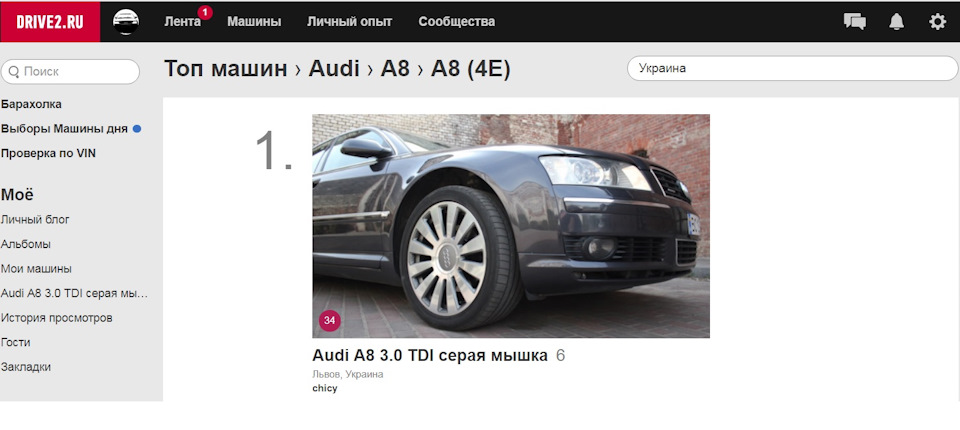Screen dimensions: 960x430
Task: Open Гости in sidebar
Action: 16,342
